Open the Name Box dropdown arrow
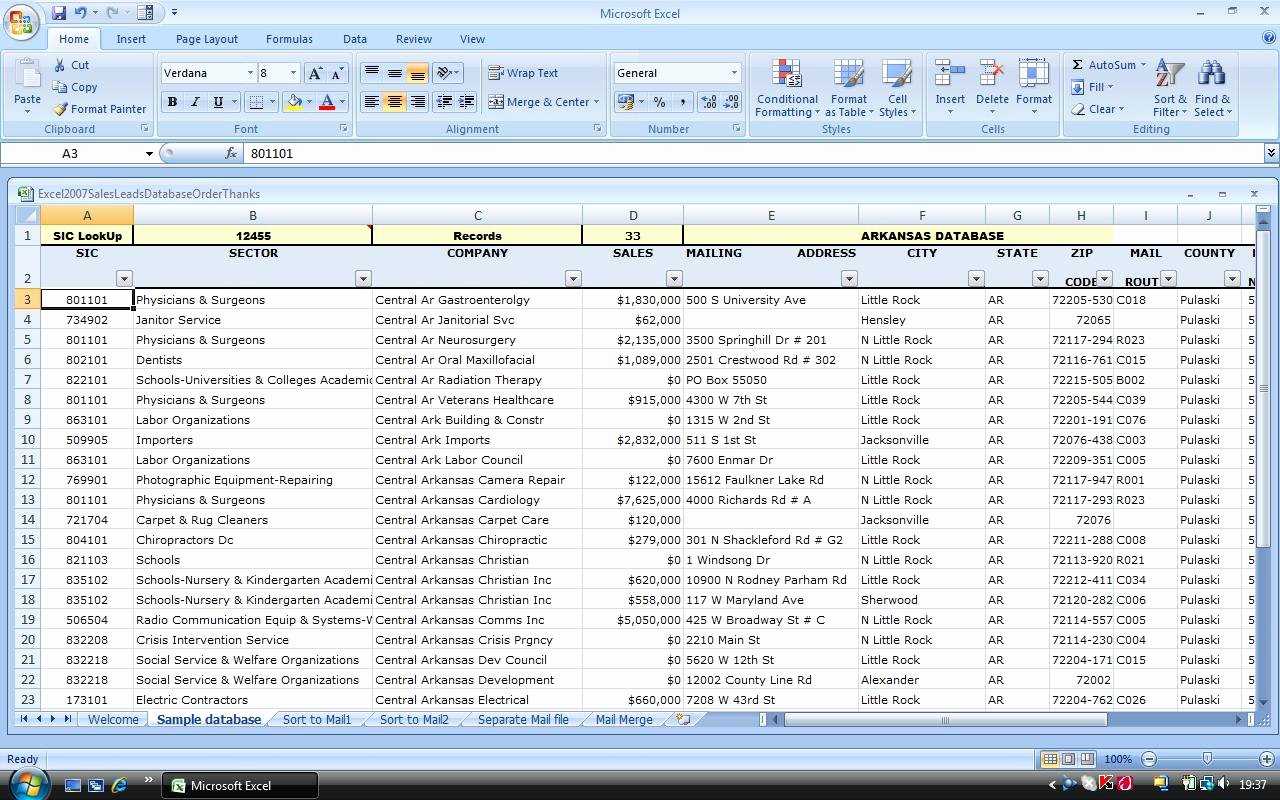 (149, 153)
